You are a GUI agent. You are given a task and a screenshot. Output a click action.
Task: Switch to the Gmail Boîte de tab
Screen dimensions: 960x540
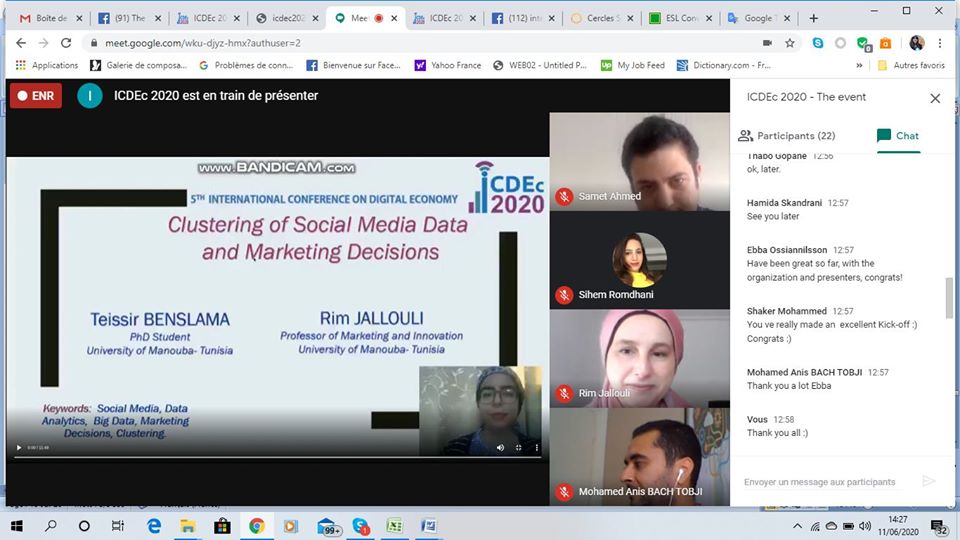tap(51, 18)
